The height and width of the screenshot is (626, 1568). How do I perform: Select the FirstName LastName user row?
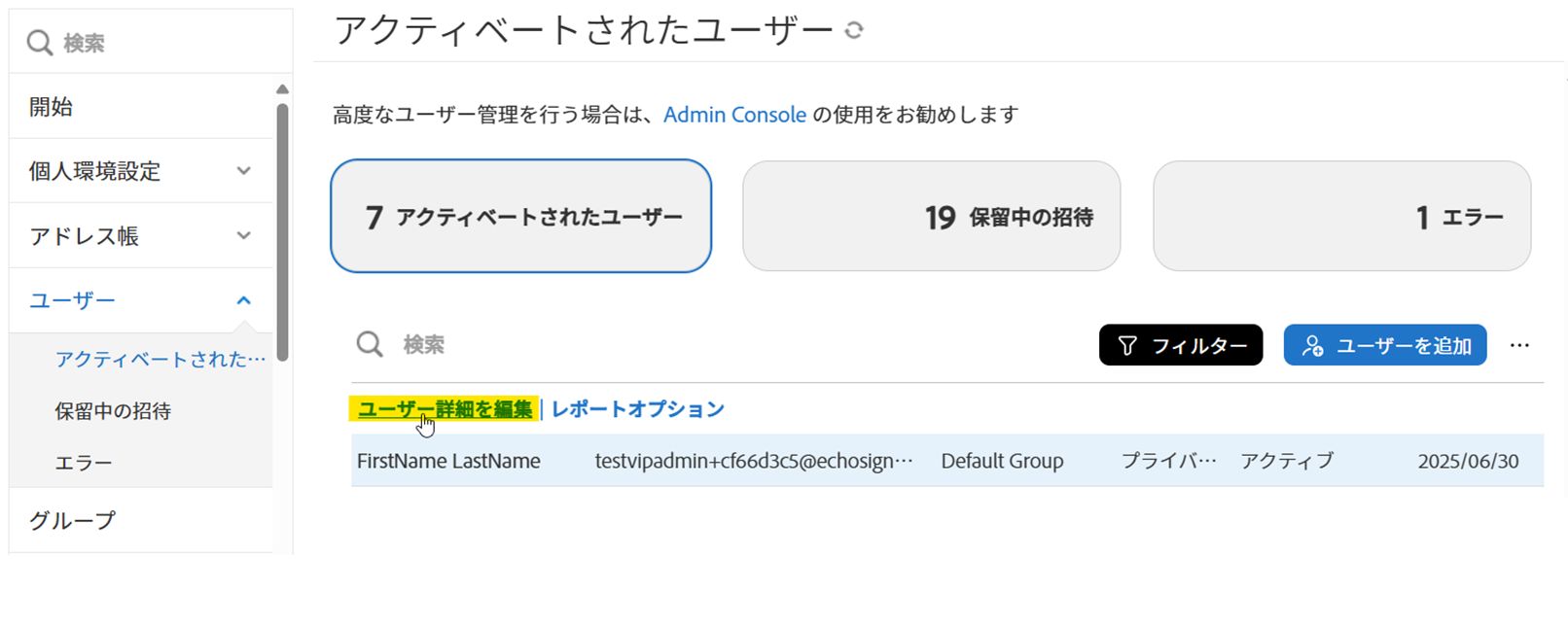947,461
